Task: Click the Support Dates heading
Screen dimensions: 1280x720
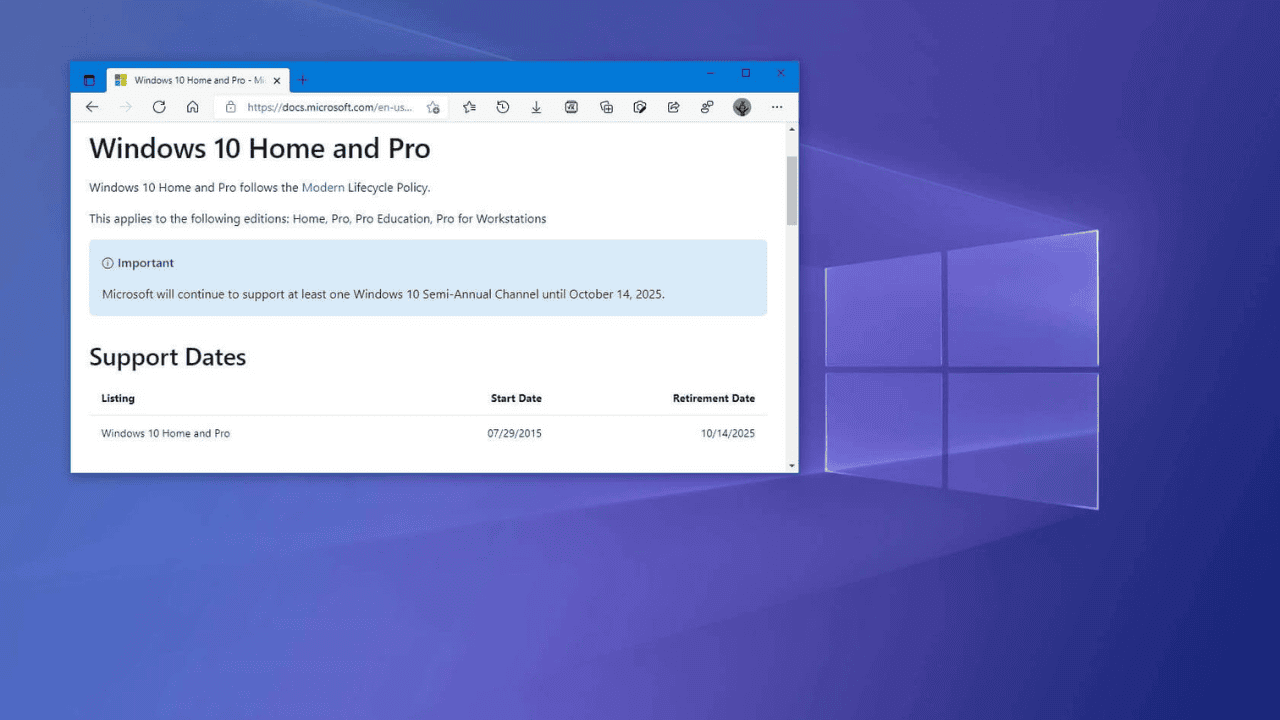Action: [x=168, y=357]
